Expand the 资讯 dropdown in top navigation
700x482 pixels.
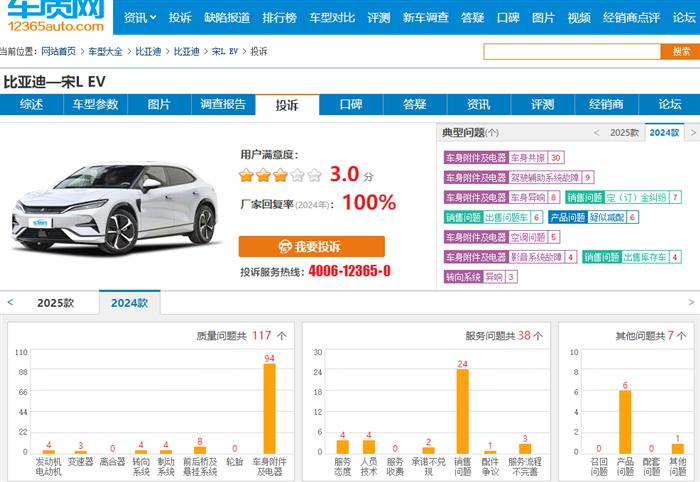coord(140,17)
